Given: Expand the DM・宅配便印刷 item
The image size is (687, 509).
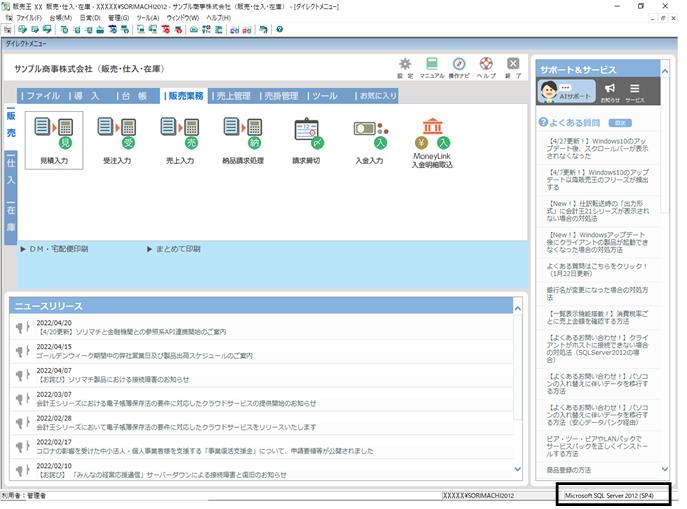Looking at the screenshot, I should pyautogui.click(x=54, y=249).
